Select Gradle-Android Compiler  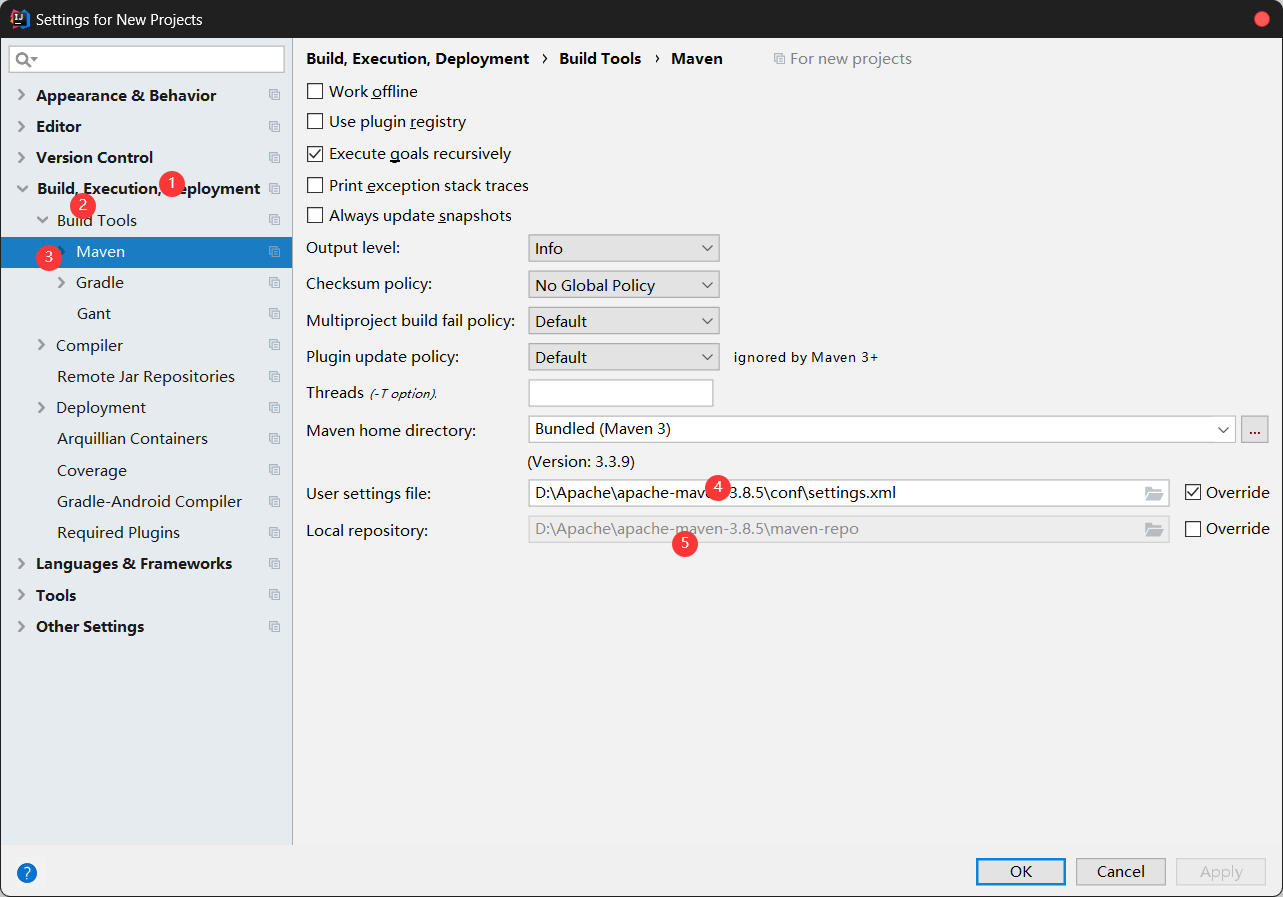(x=149, y=501)
